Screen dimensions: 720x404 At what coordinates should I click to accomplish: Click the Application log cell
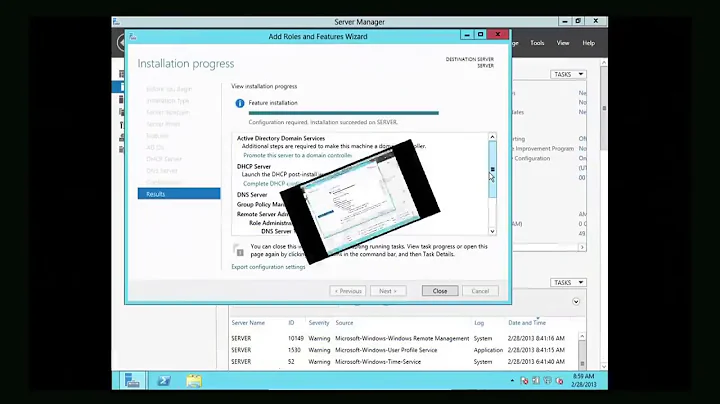488,350
